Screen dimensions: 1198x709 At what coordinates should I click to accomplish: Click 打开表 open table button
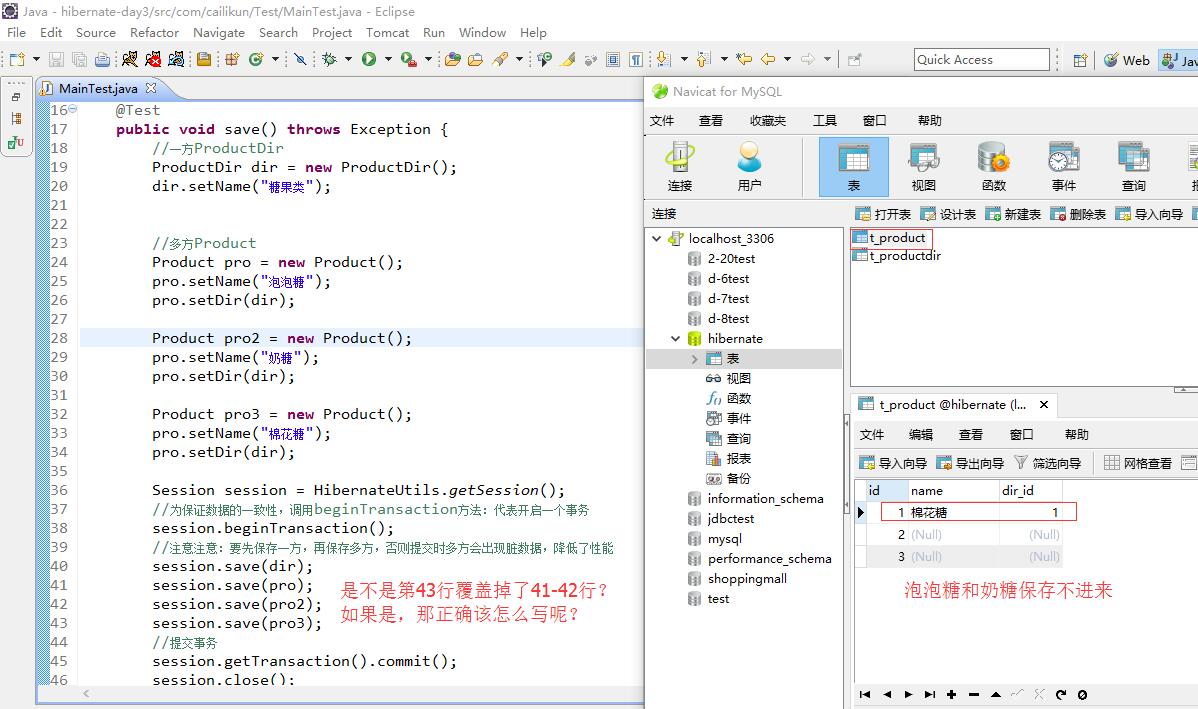tap(883, 214)
